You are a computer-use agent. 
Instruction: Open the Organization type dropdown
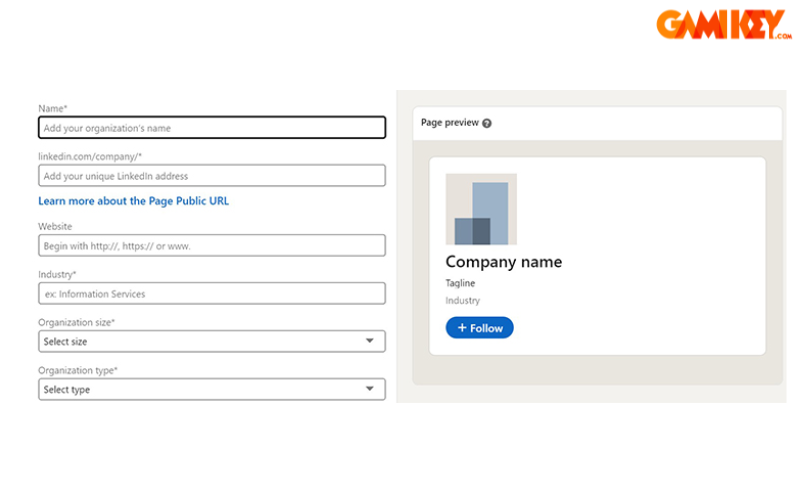[212, 389]
